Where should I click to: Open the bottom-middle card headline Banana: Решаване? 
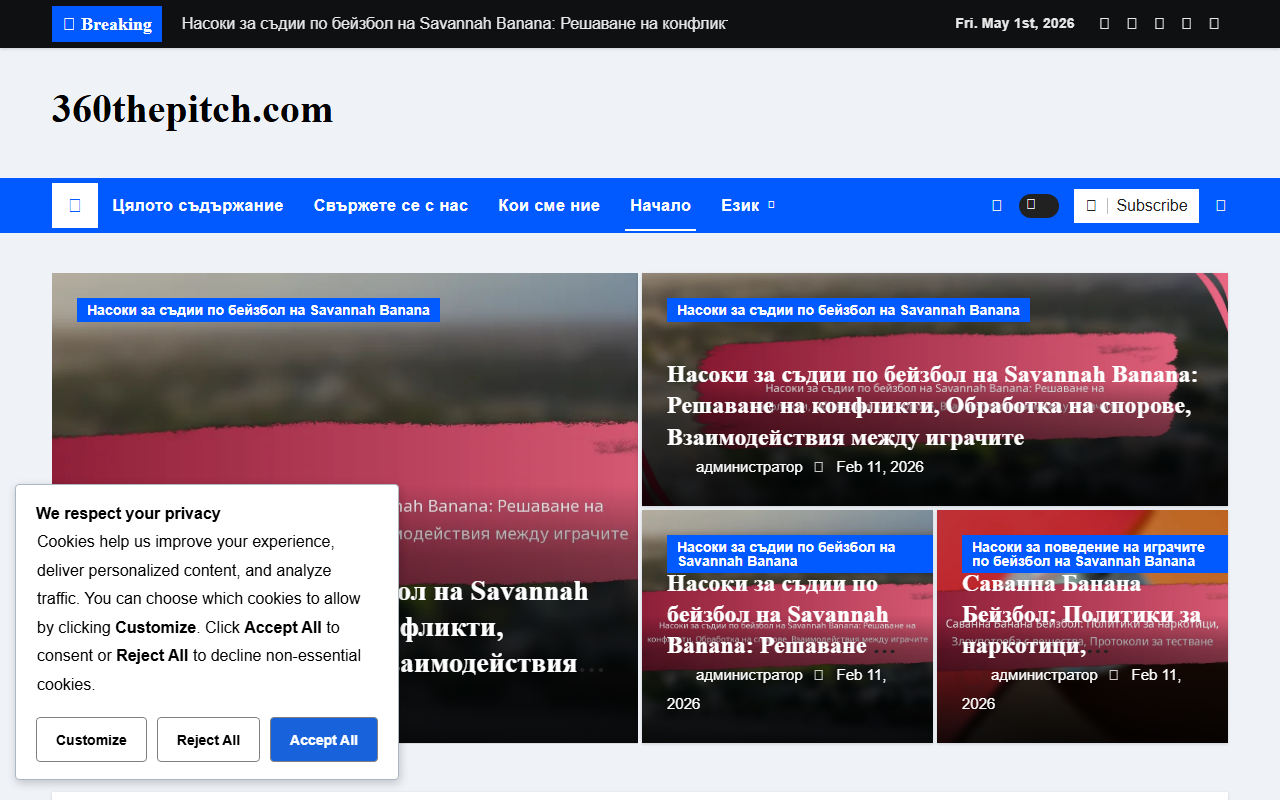tap(780, 615)
